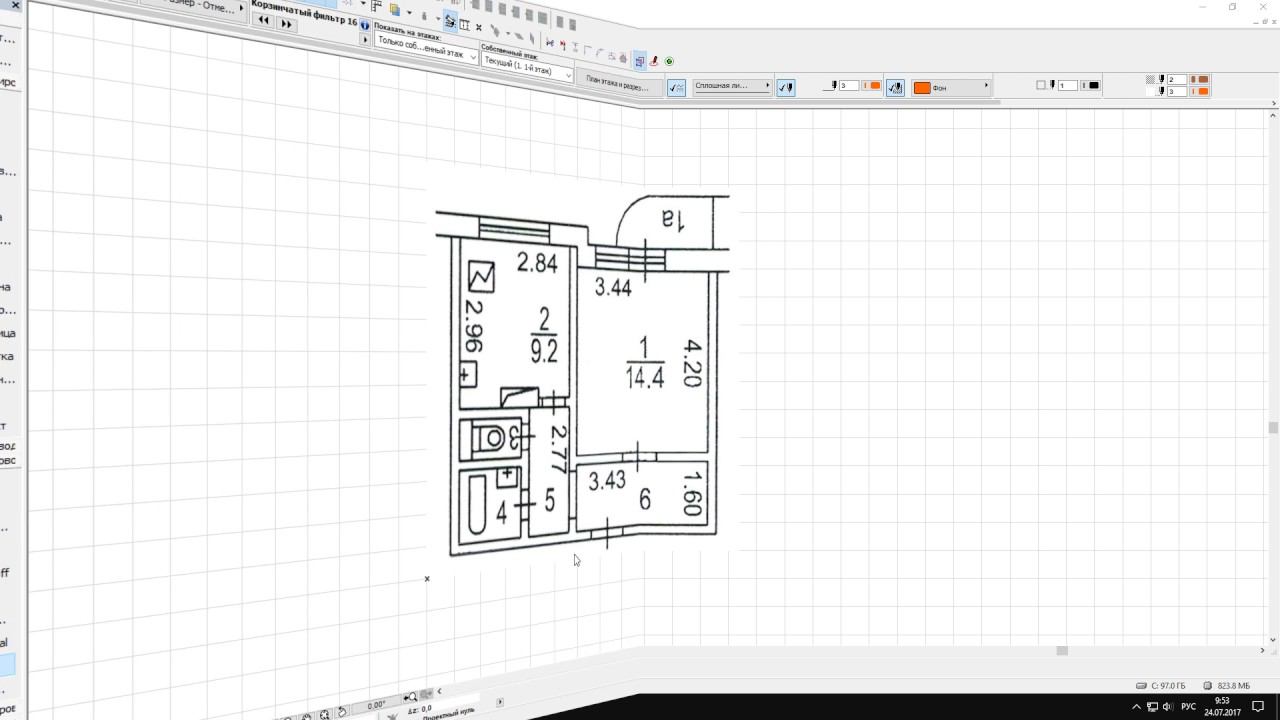Screen dimensions: 1280x720
Task: Click the rotate-view icon left of angle field
Action: (x=342, y=712)
